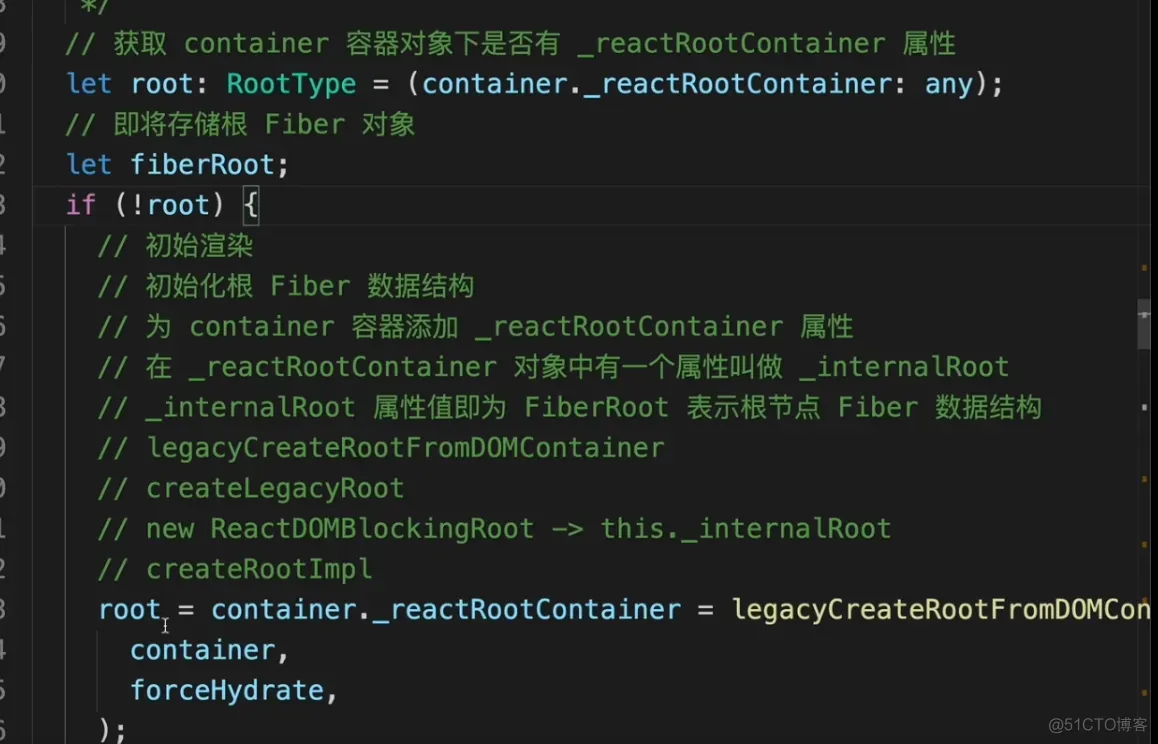Click the highlighted opening curly brace after (!root)

(251, 205)
